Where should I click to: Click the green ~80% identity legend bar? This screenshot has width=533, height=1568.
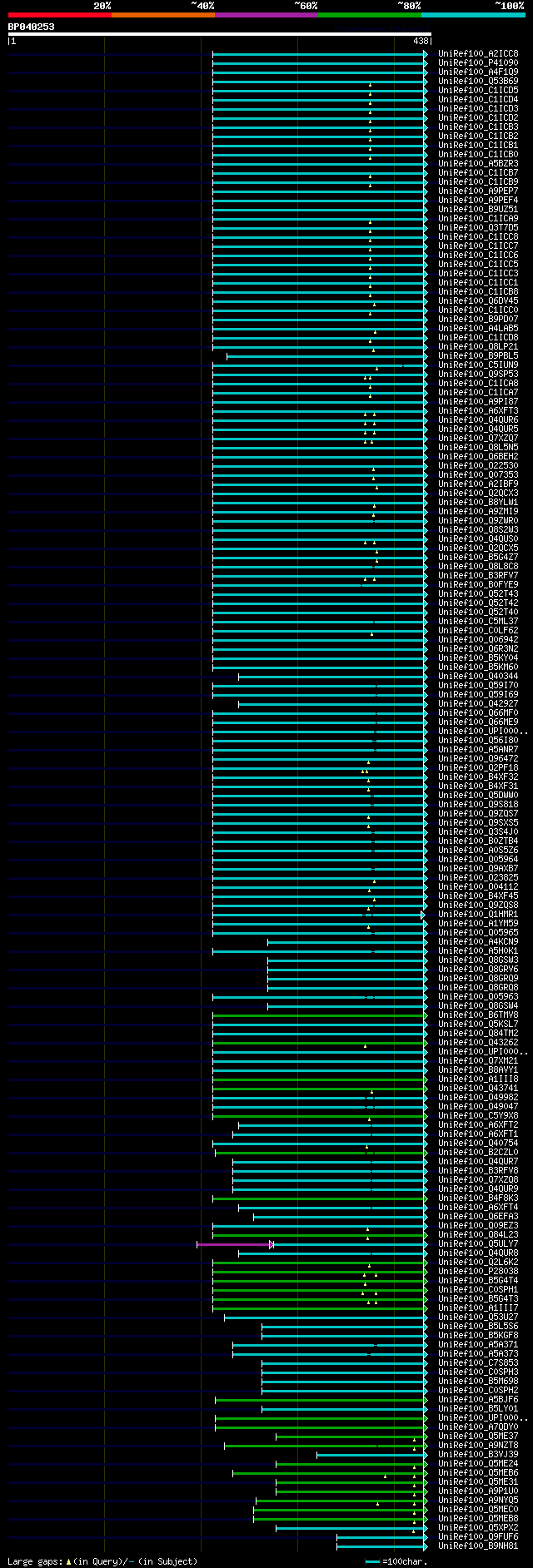click(370, 15)
